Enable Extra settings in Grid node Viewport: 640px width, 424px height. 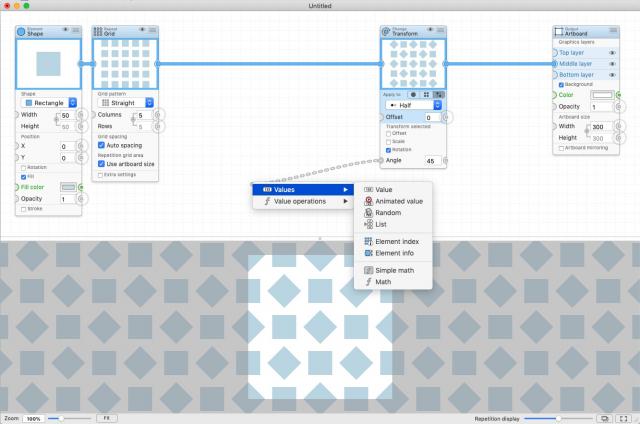100,175
